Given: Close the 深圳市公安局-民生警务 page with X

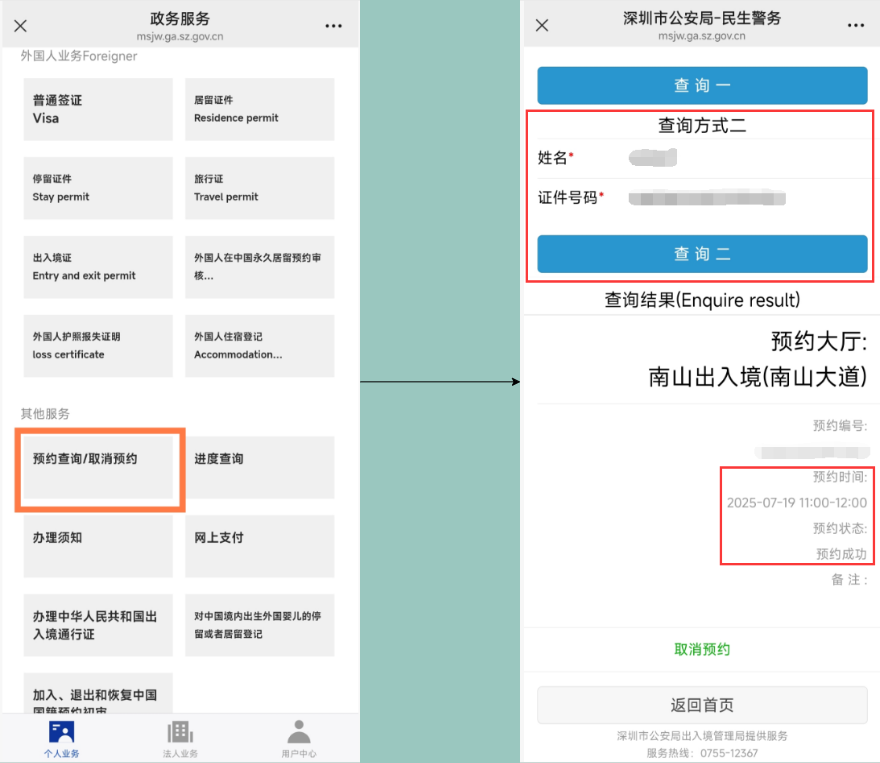Looking at the screenshot, I should click(x=542, y=25).
